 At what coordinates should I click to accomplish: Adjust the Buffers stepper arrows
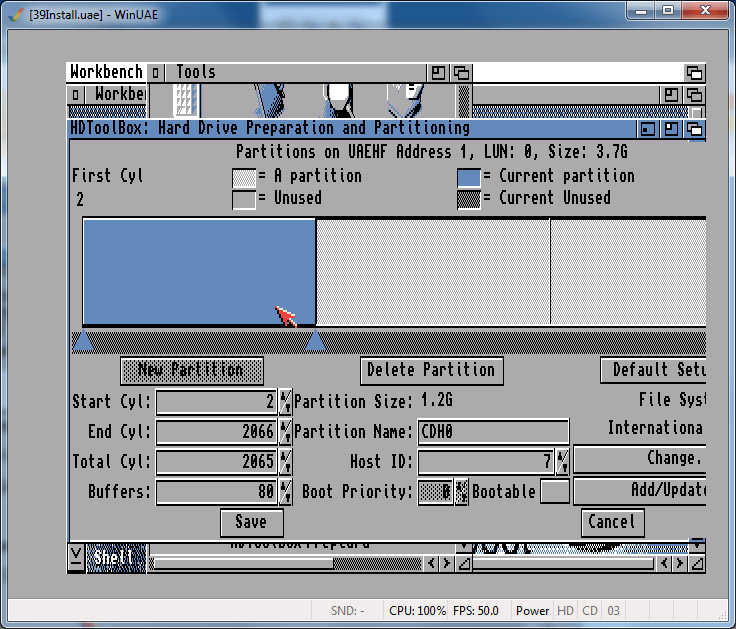tap(285, 491)
